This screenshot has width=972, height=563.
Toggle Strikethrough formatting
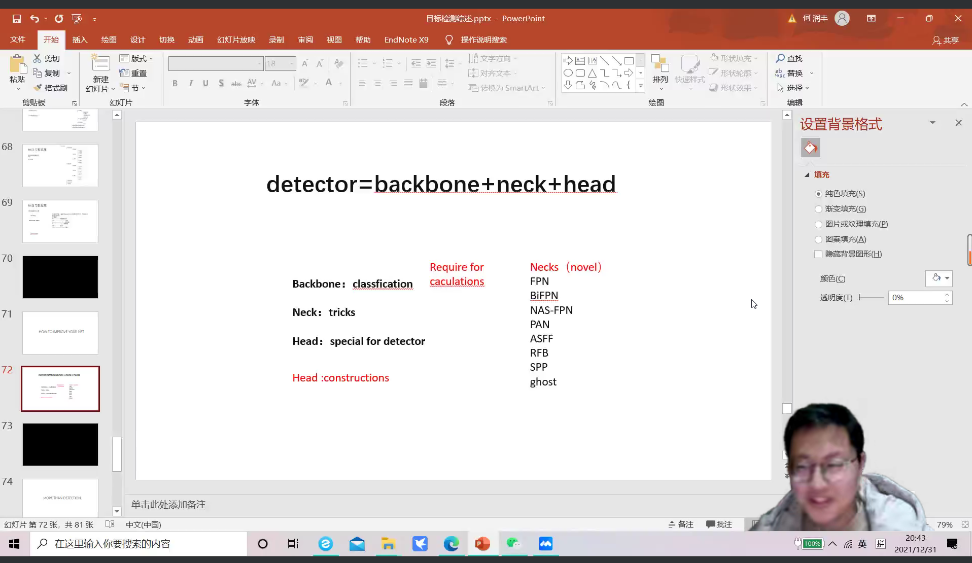tap(236, 83)
